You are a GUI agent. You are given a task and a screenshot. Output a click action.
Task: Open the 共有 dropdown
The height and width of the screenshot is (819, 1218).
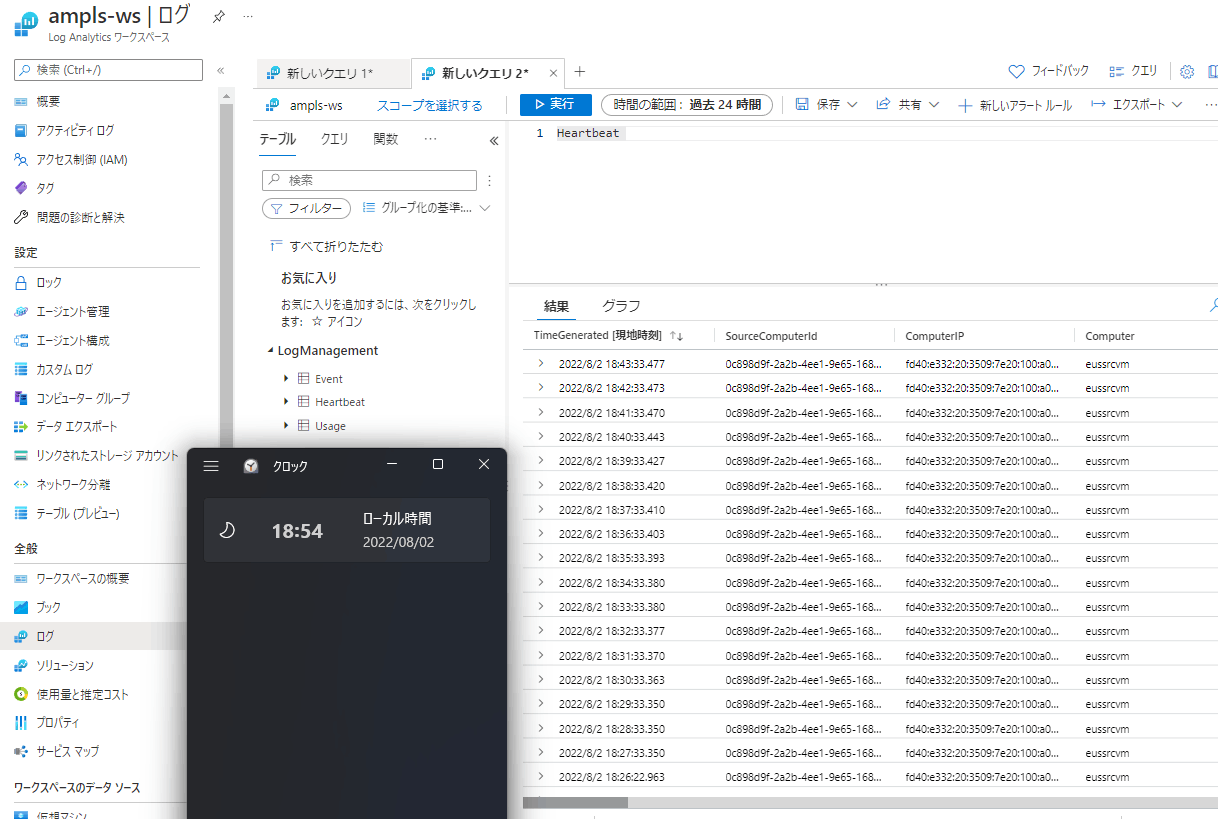(908, 104)
